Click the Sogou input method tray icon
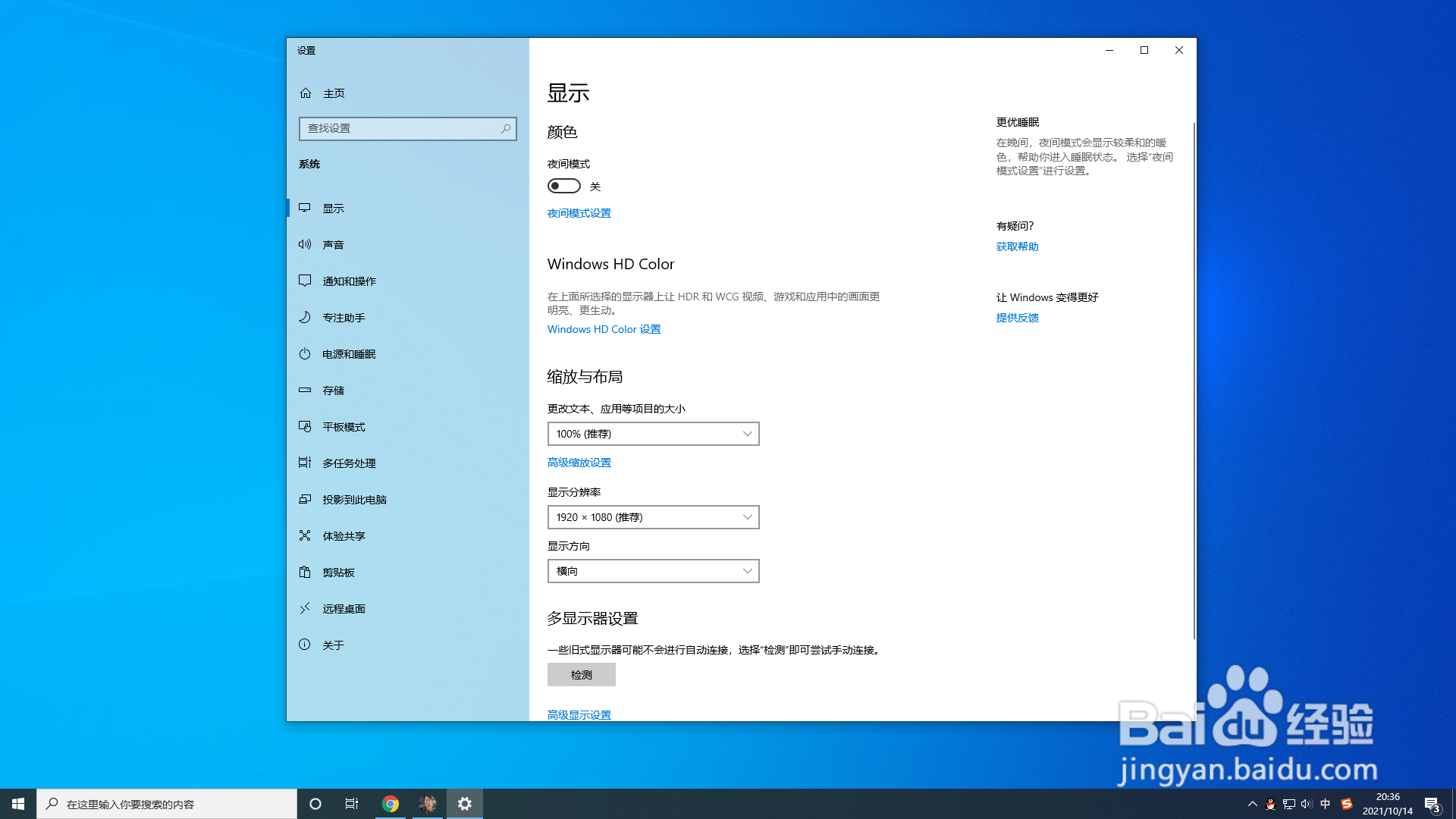The height and width of the screenshot is (819, 1456). click(x=1347, y=804)
